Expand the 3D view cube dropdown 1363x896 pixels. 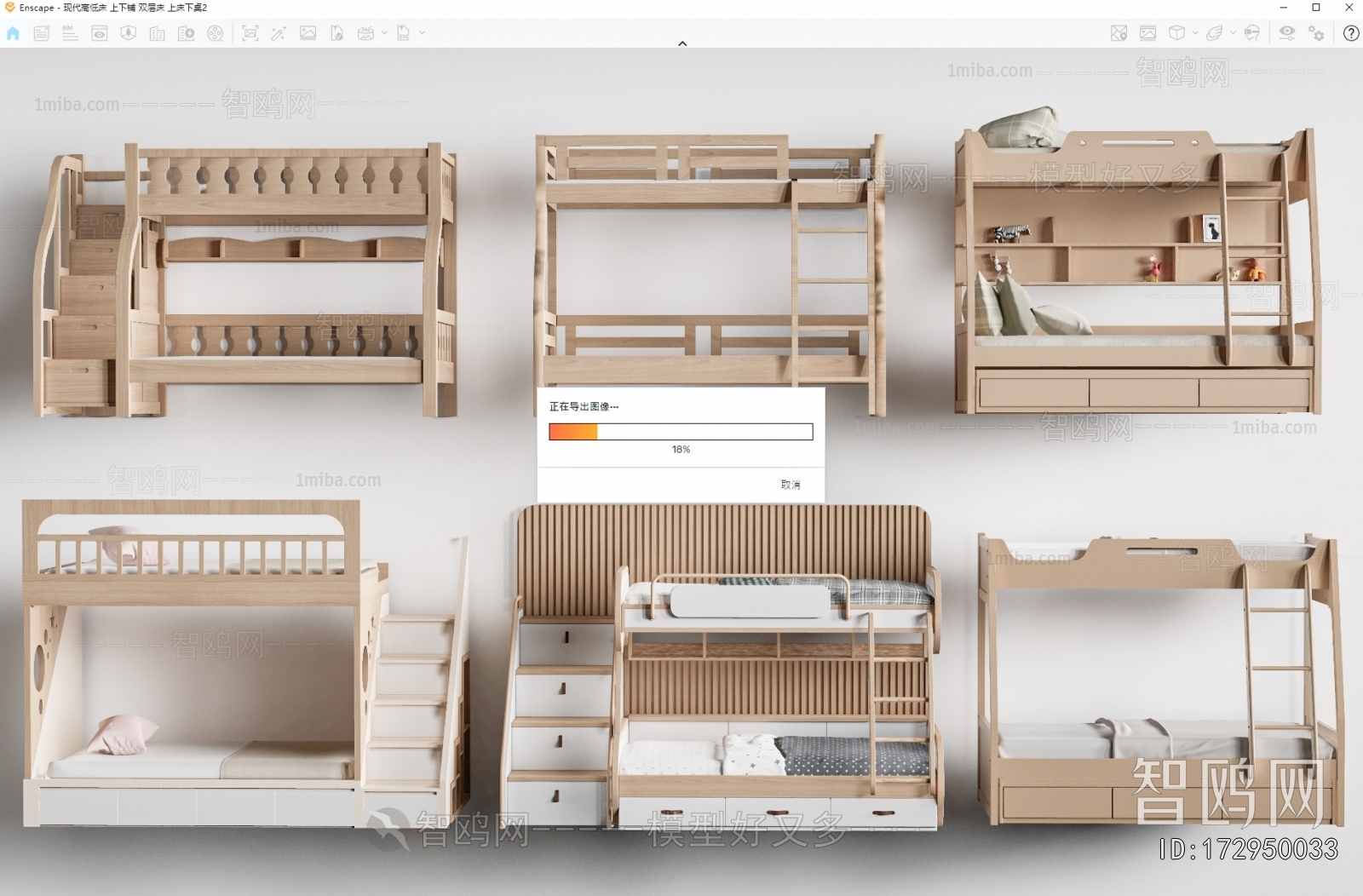[x=1195, y=34]
